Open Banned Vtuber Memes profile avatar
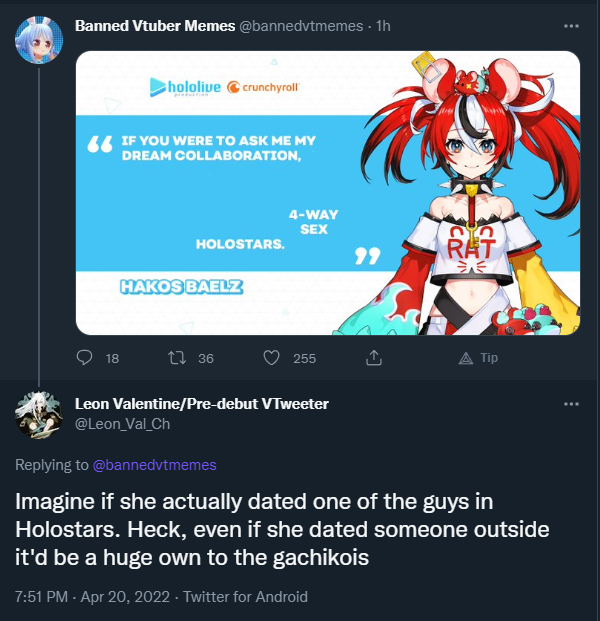 coord(39,40)
